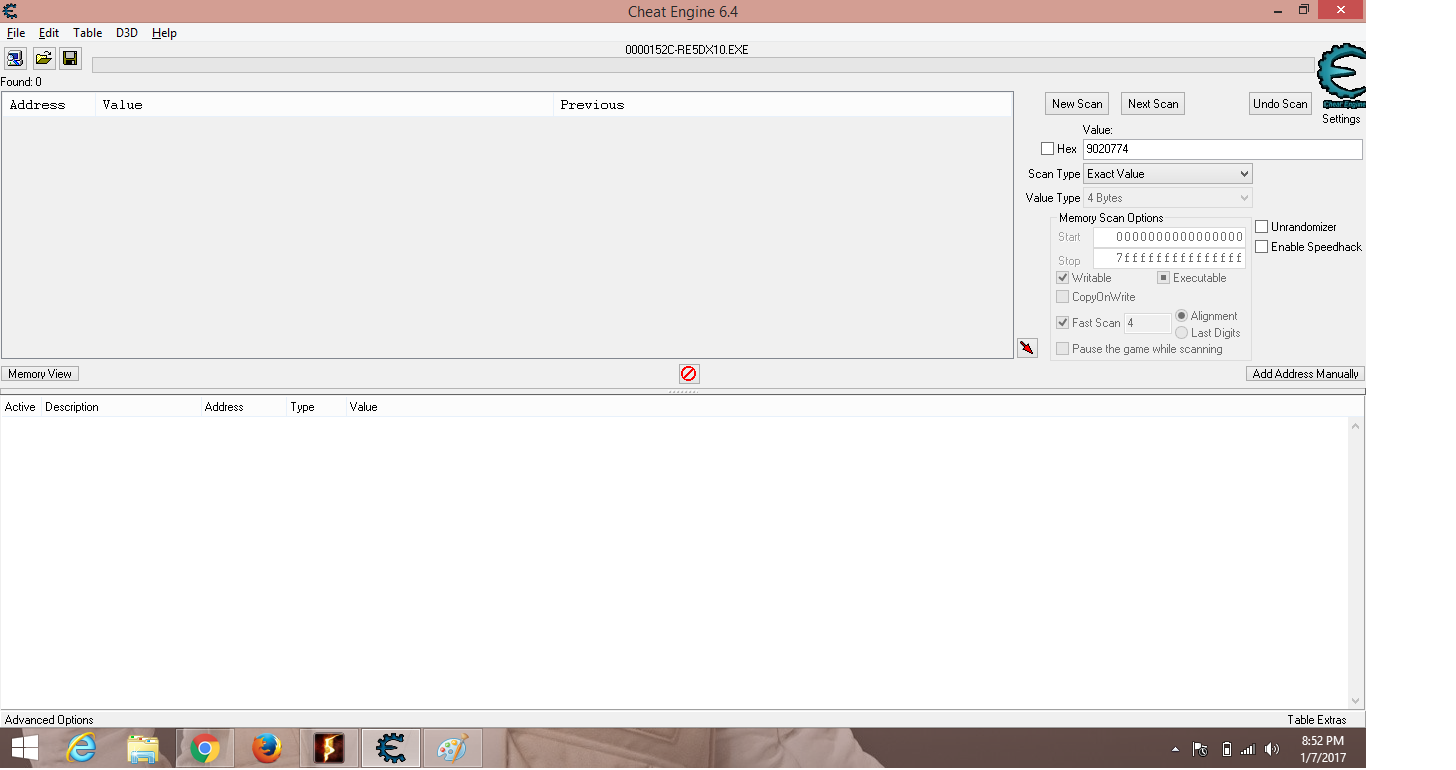The width and height of the screenshot is (1456, 770).
Task: Open Cheat Engine title bar icon
Action: [10, 11]
